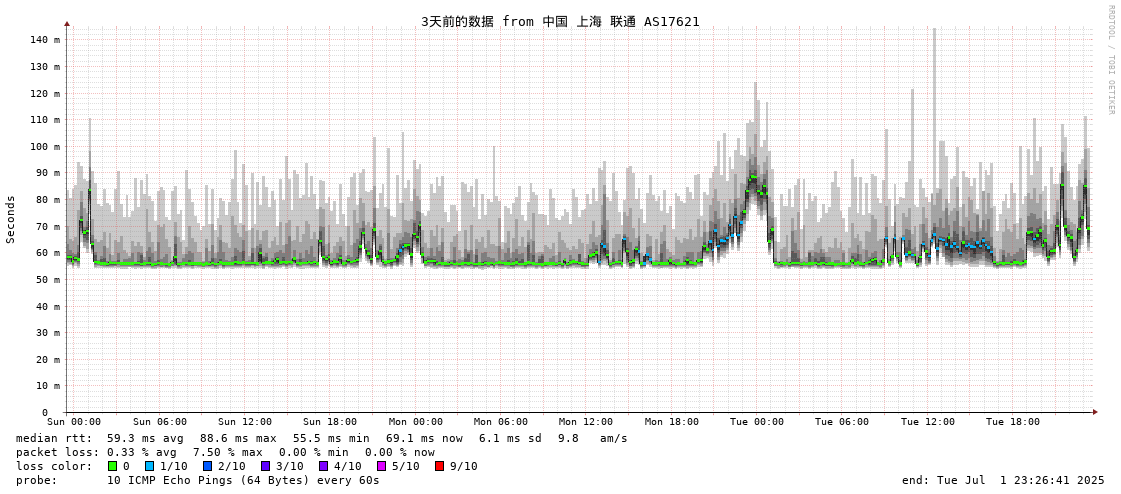Viewport: 1121px width, 494px height.
Task: Click the '40 m' y-axis value
Action: 47,307
